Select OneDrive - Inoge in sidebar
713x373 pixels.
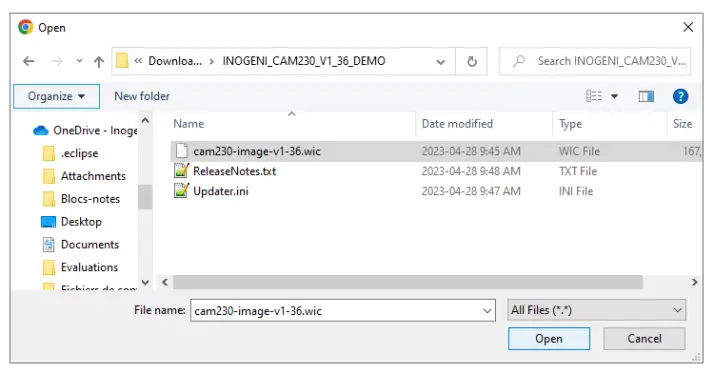[x=95, y=131]
